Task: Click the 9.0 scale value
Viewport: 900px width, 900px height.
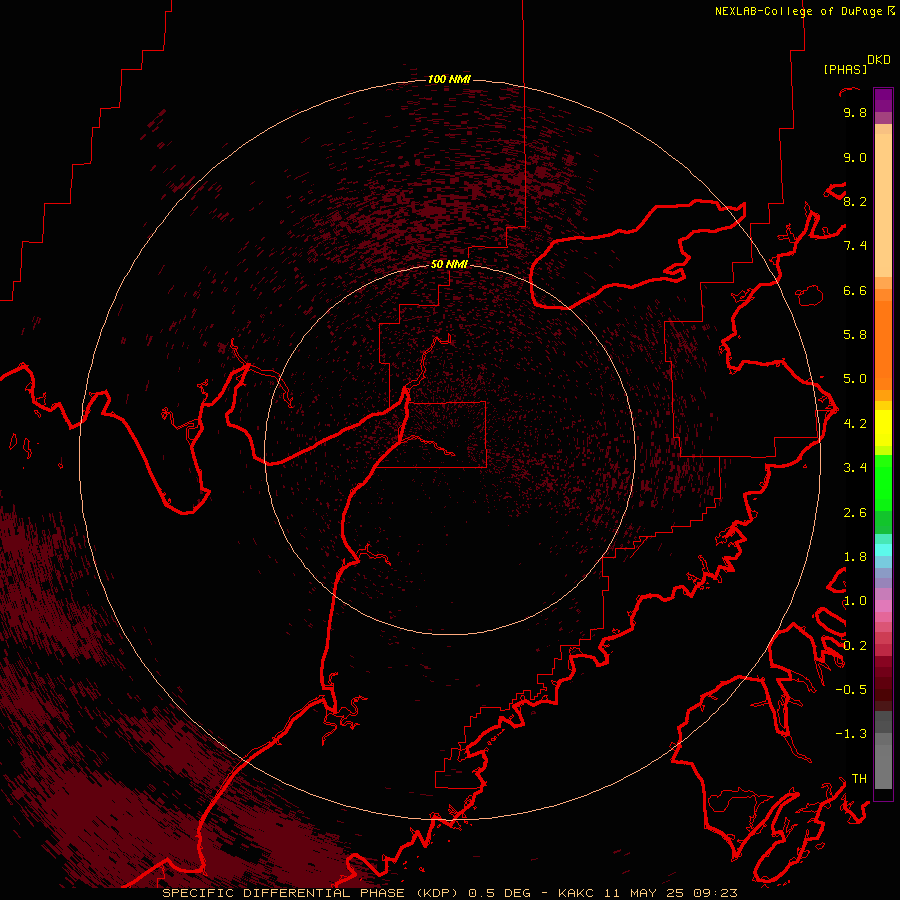Action: point(855,157)
